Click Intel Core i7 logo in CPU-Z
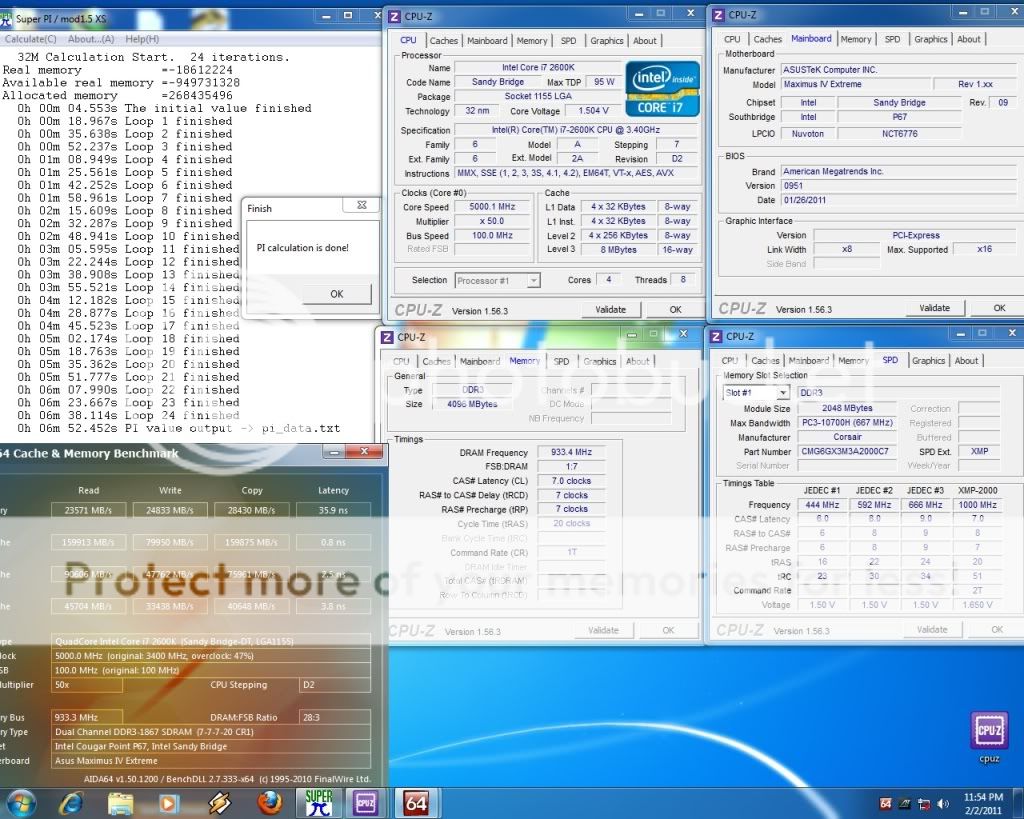 662,89
